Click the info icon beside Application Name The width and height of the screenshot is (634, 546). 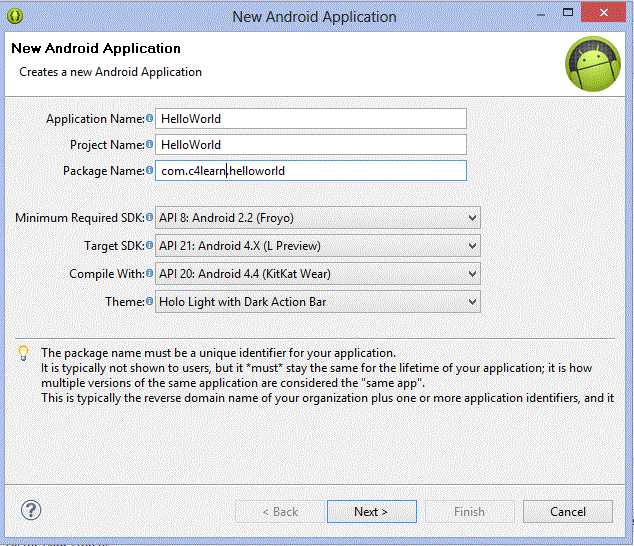click(149, 118)
